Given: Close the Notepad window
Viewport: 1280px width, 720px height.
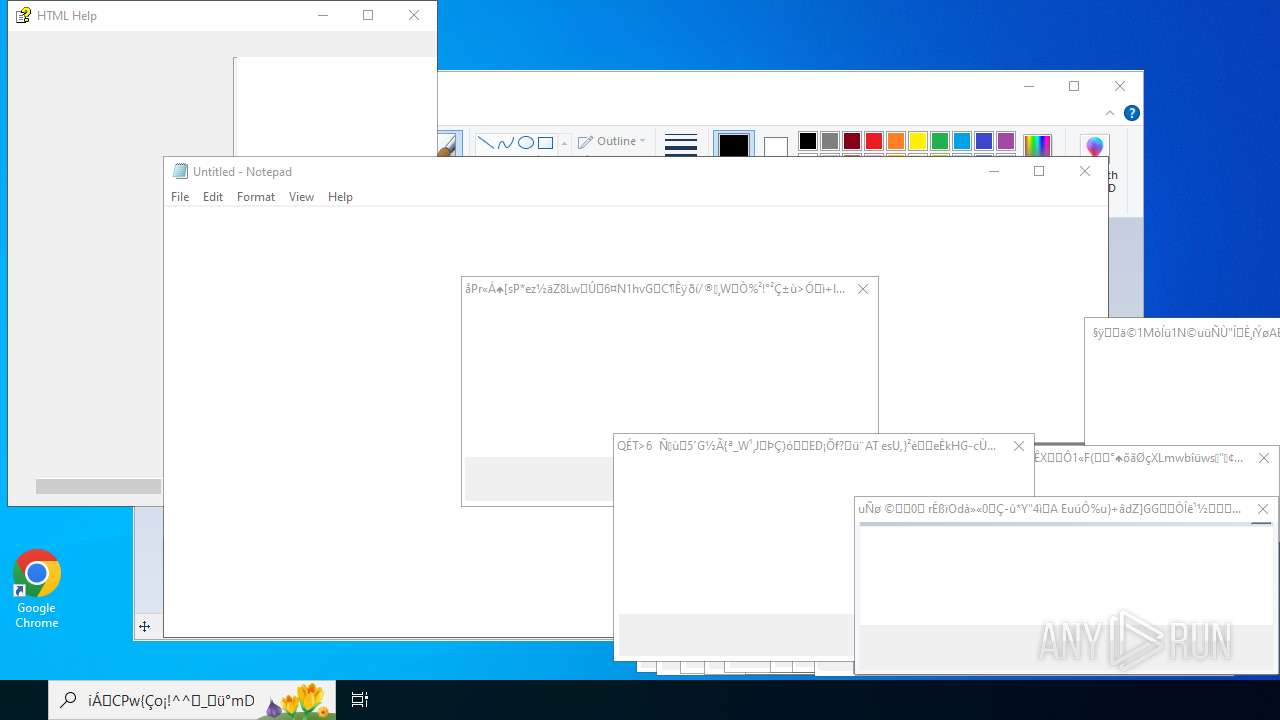Looking at the screenshot, I should click(x=1085, y=171).
